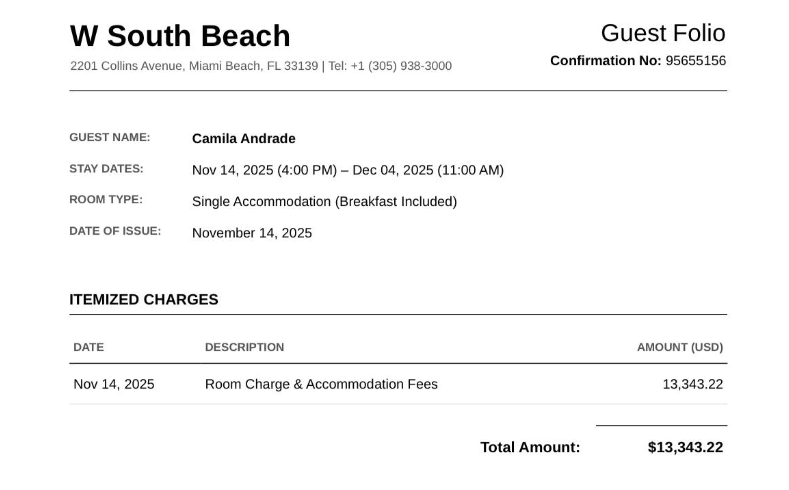
Task: Click the $13,343.22 total amount value
Action: point(685,447)
